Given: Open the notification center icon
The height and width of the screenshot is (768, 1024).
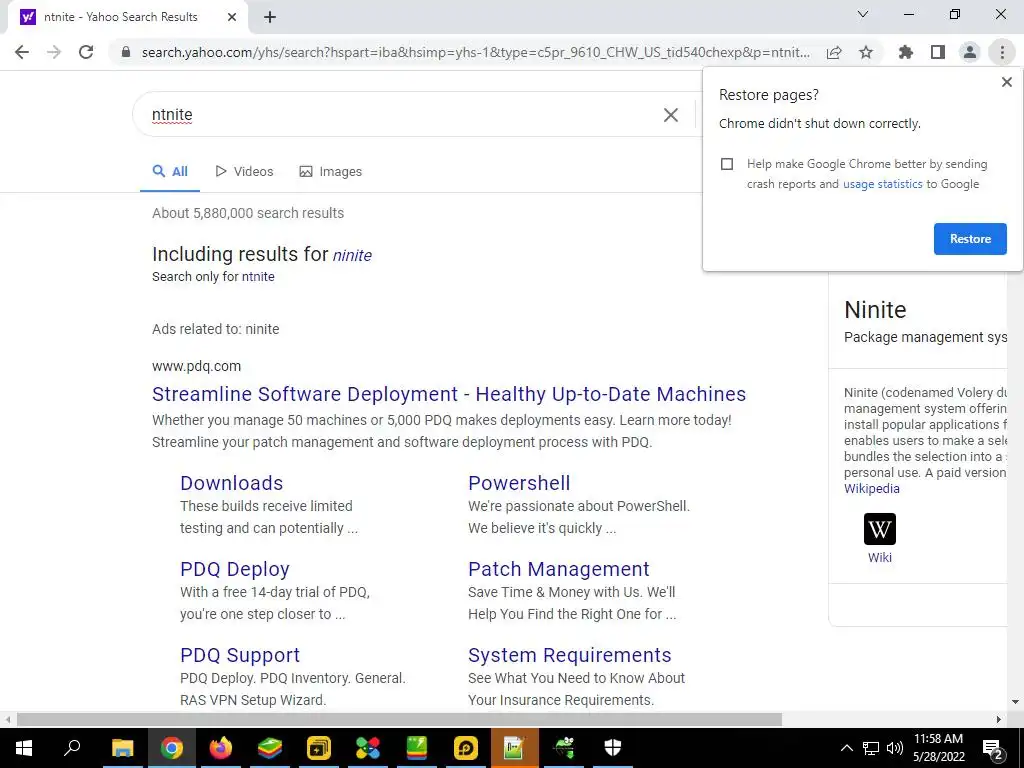Looking at the screenshot, I should 993,748.
